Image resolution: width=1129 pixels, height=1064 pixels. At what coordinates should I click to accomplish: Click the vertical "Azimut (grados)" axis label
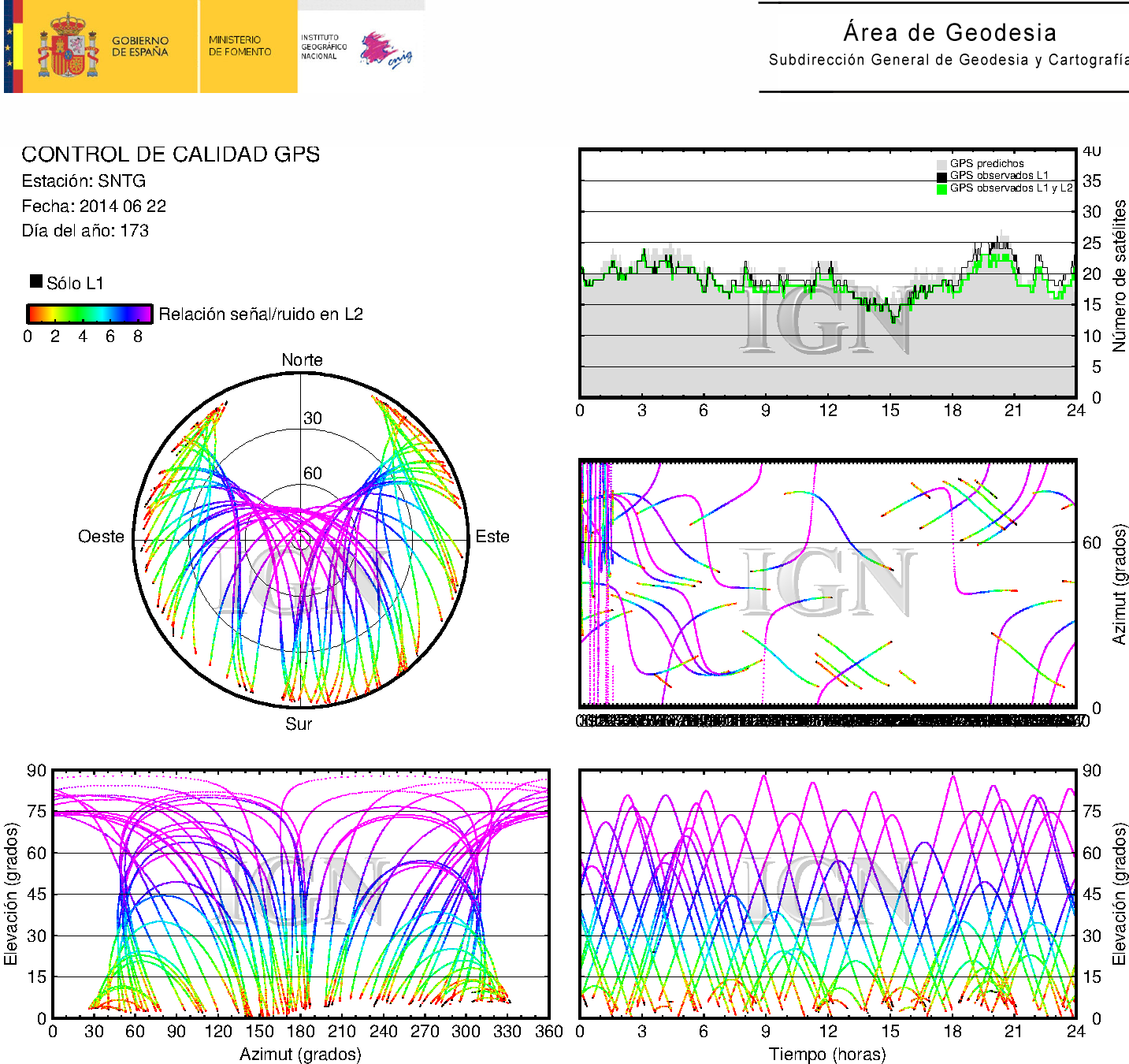[x=1120, y=584]
